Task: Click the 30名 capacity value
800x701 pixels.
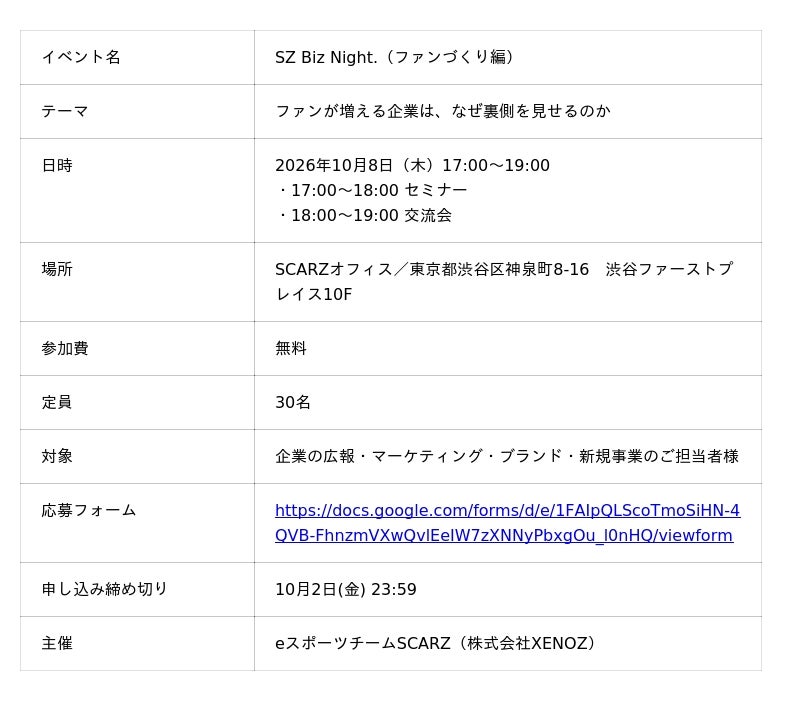Action: click(x=293, y=403)
